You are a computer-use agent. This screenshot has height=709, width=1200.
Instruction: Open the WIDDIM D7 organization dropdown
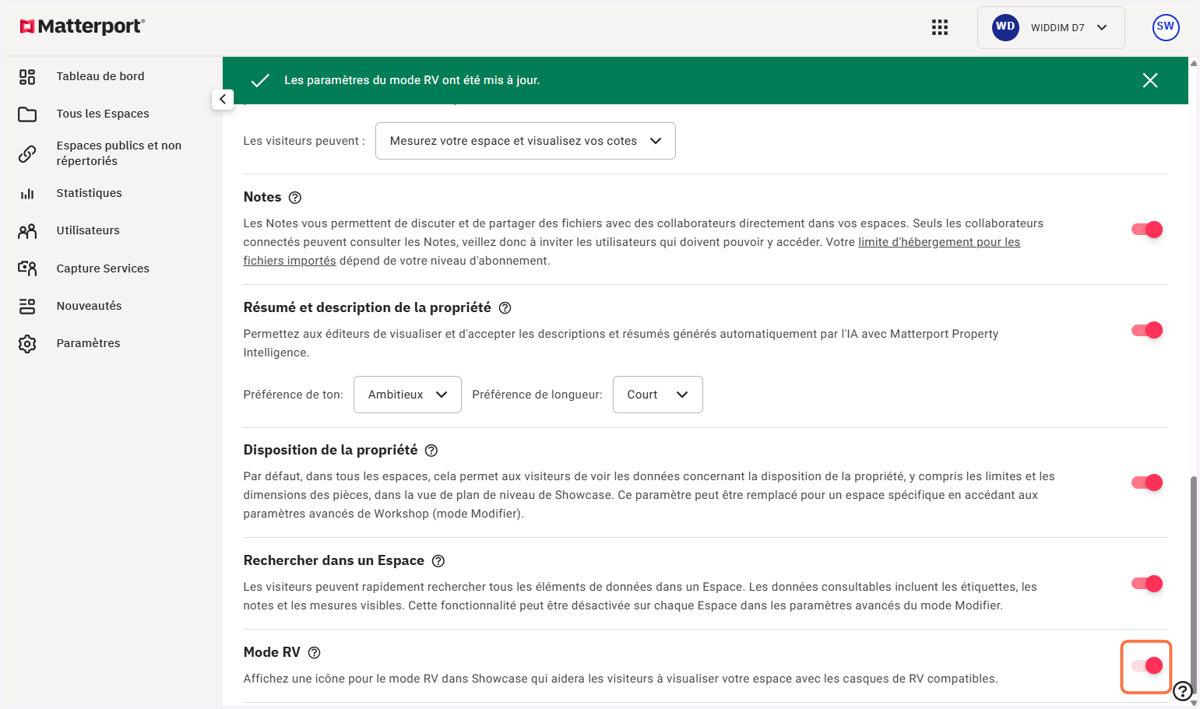pos(1051,28)
